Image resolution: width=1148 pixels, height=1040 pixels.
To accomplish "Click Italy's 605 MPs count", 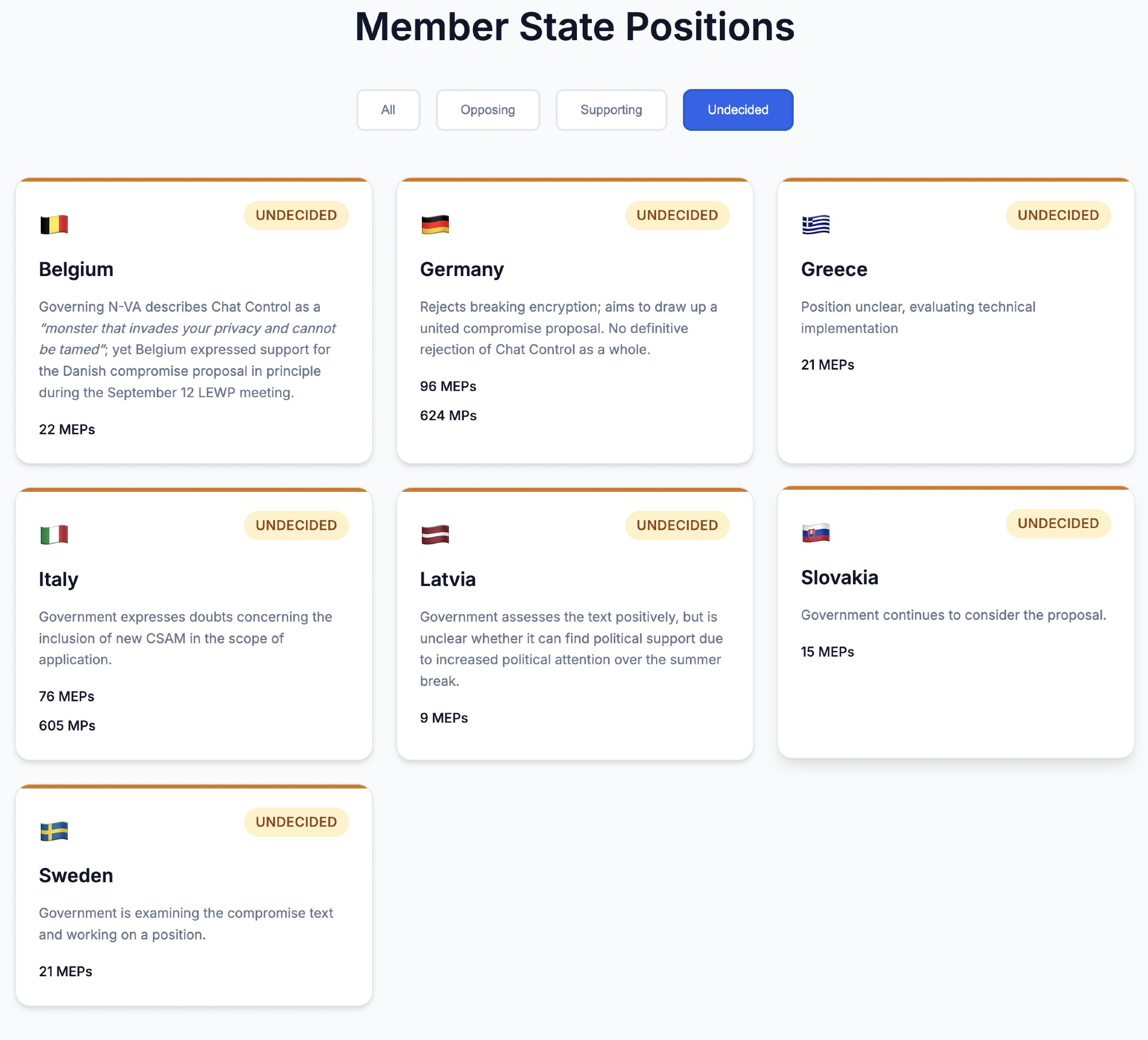I will click(x=67, y=725).
